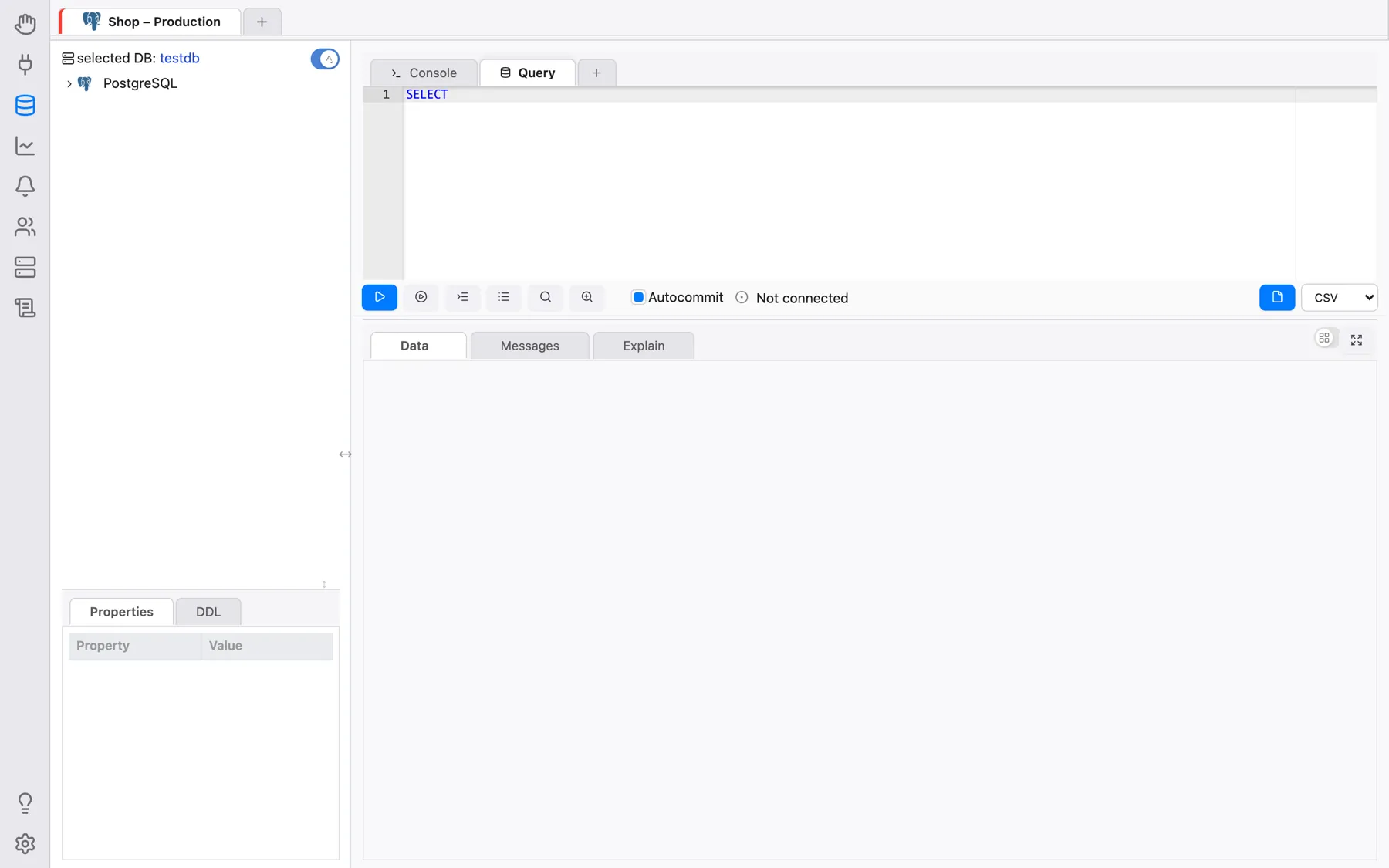Viewport: 1389px width, 868px height.
Task: Click the PostgreSQL tree item label
Action: coord(140,83)
